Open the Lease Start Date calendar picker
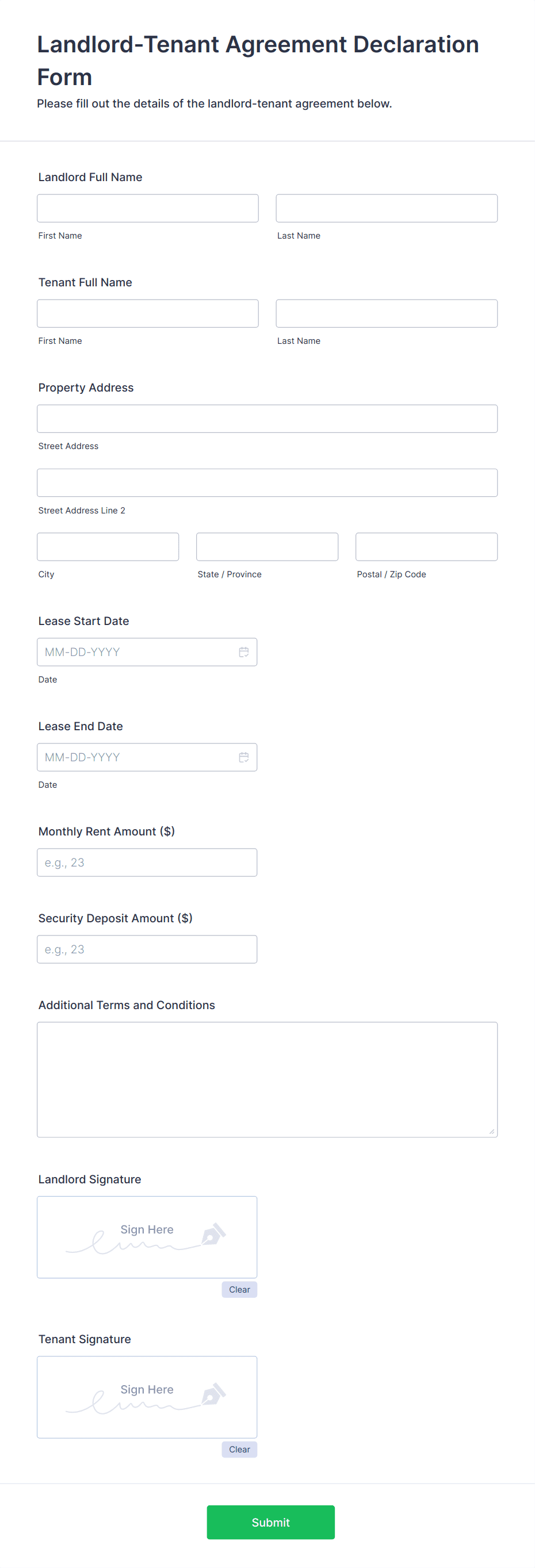 point(244,651)
